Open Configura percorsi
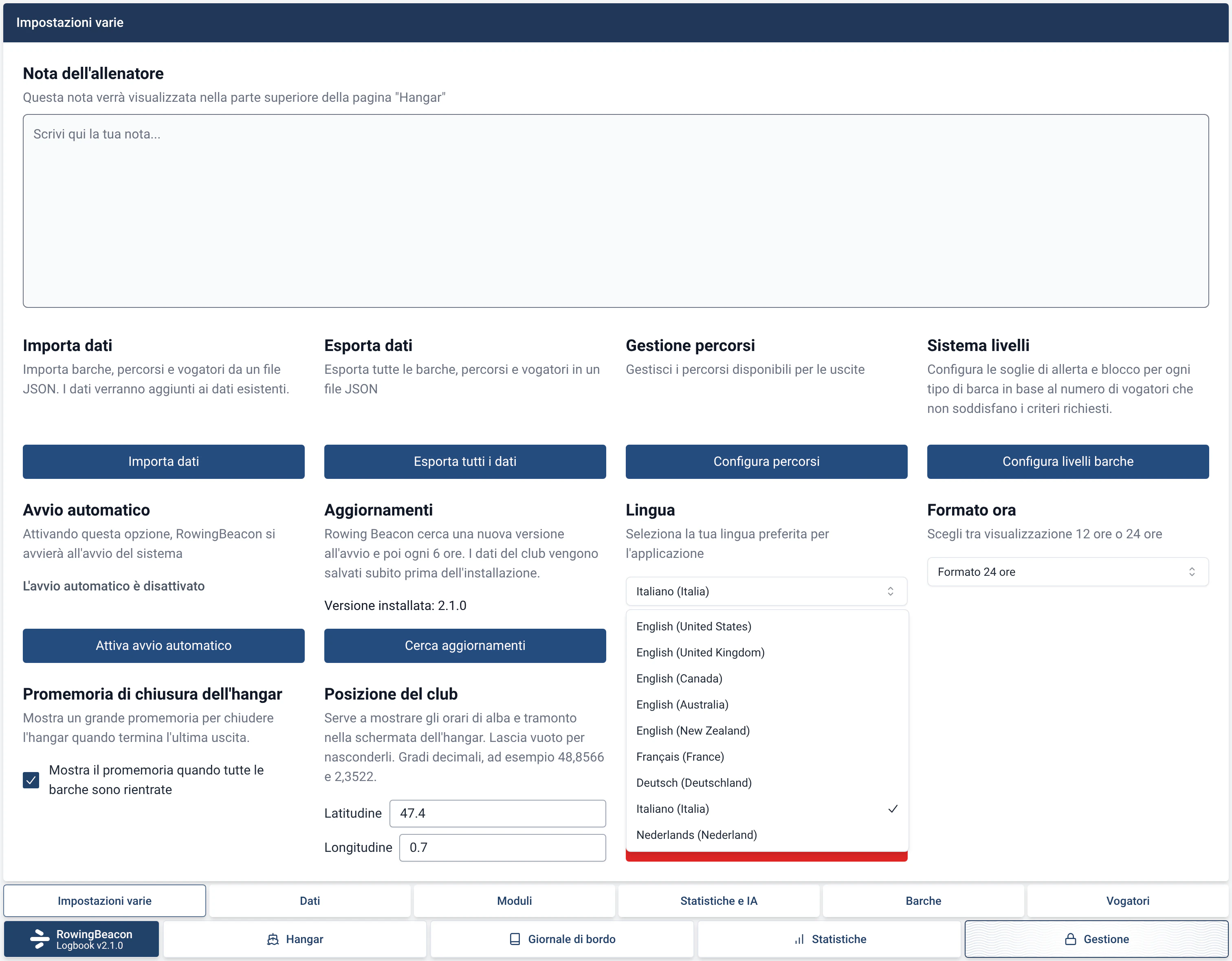Screen dimensions: 1232x961 pyautogui.click(x=766, y=461)
